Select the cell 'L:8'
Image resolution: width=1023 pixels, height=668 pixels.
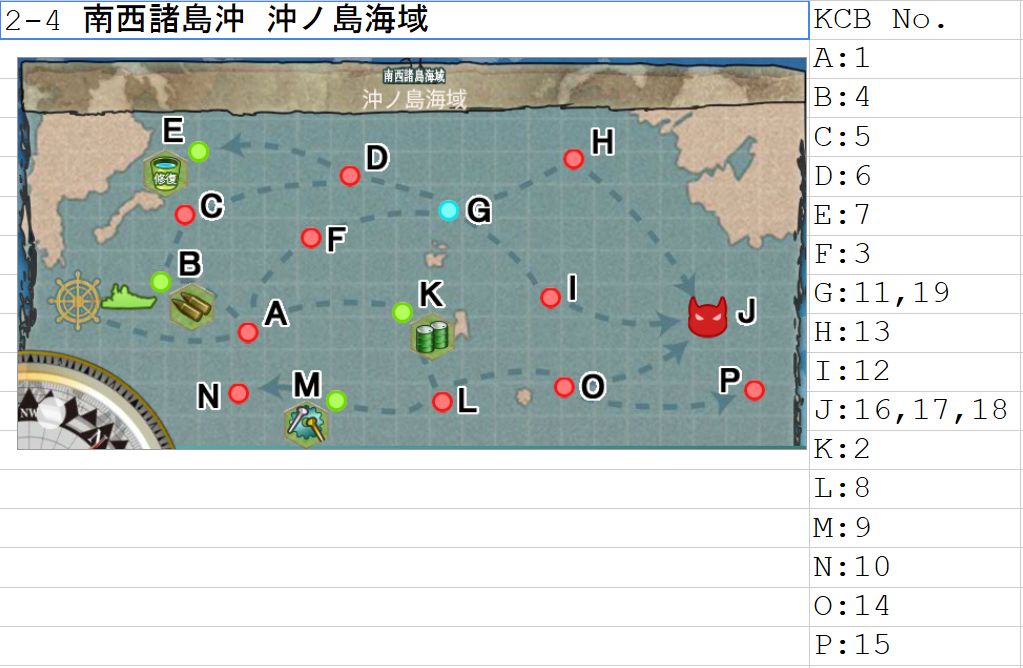click(916, 489)
